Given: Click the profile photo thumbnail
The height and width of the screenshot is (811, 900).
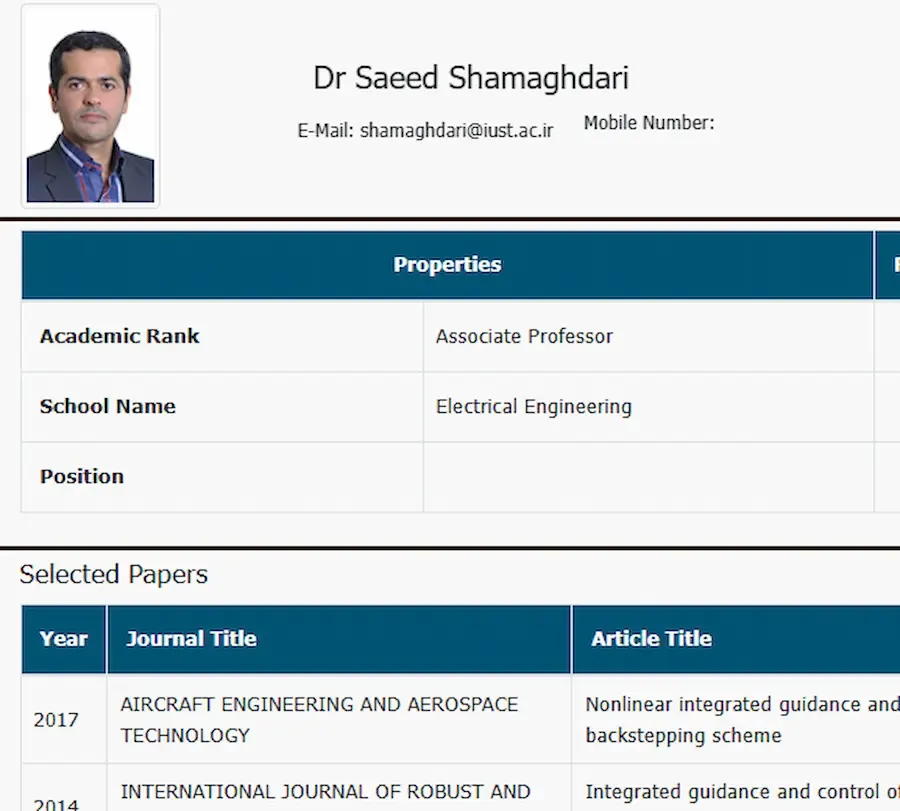Looking at the screenshot, I should tap(90, 106).
